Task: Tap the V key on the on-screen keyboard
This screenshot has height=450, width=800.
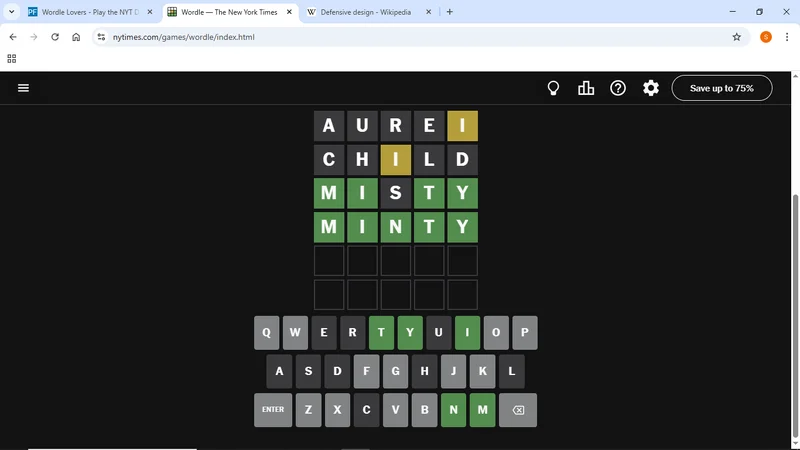Action: (395, 410)
